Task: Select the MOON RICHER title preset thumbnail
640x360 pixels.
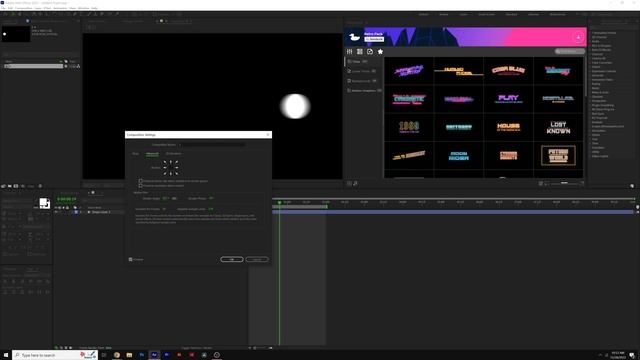Action: click(x=458, y=156)
